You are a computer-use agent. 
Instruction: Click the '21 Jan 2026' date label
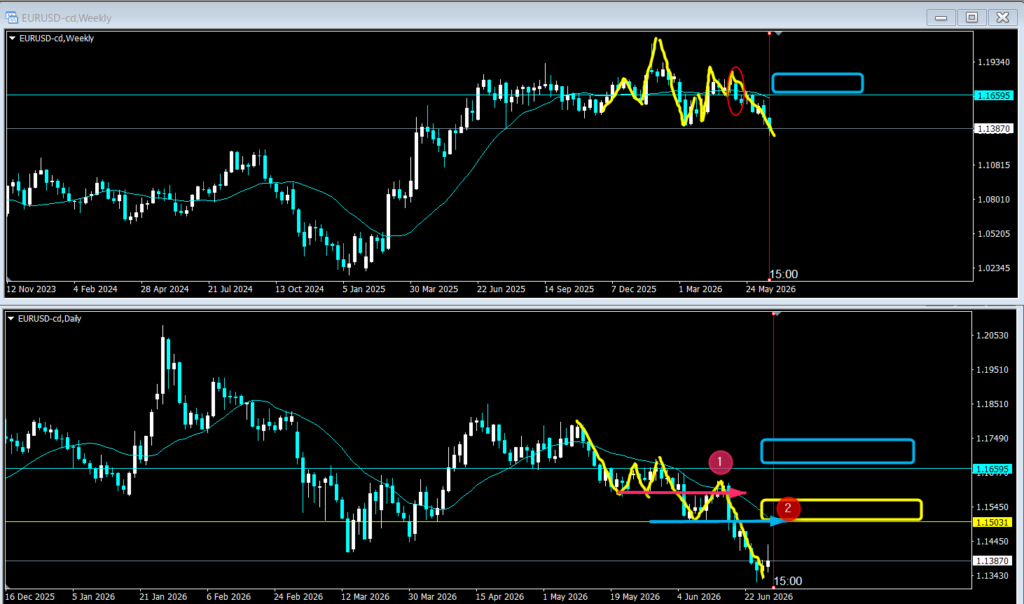click(163, 596)
